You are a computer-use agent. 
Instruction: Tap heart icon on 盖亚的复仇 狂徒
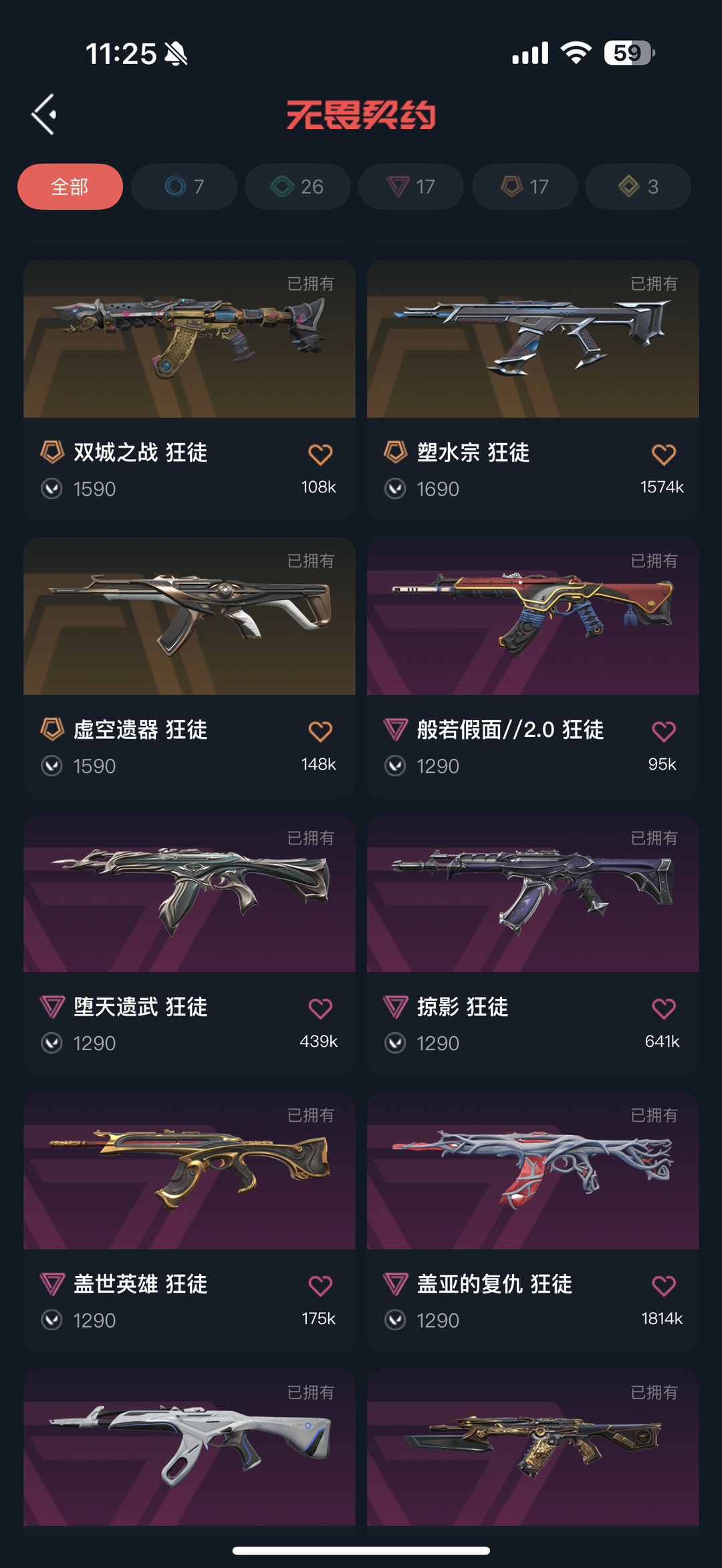(x=664, y=1286)
